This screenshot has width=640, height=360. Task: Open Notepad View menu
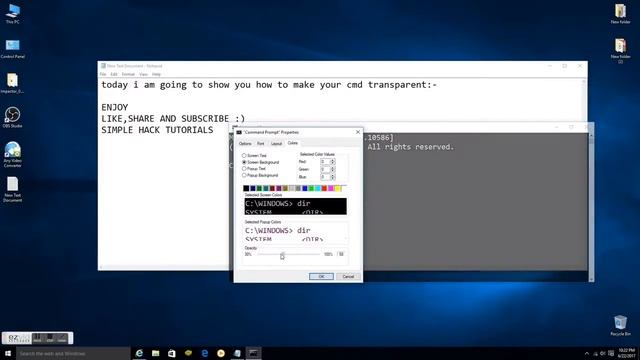point(143,74)
